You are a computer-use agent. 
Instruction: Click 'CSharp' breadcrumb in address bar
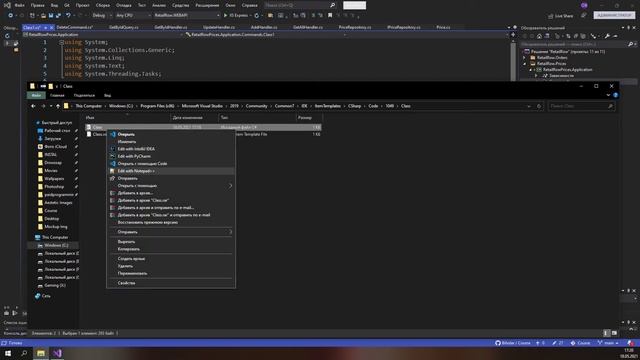pyautogui.click(x=354, y=106)
